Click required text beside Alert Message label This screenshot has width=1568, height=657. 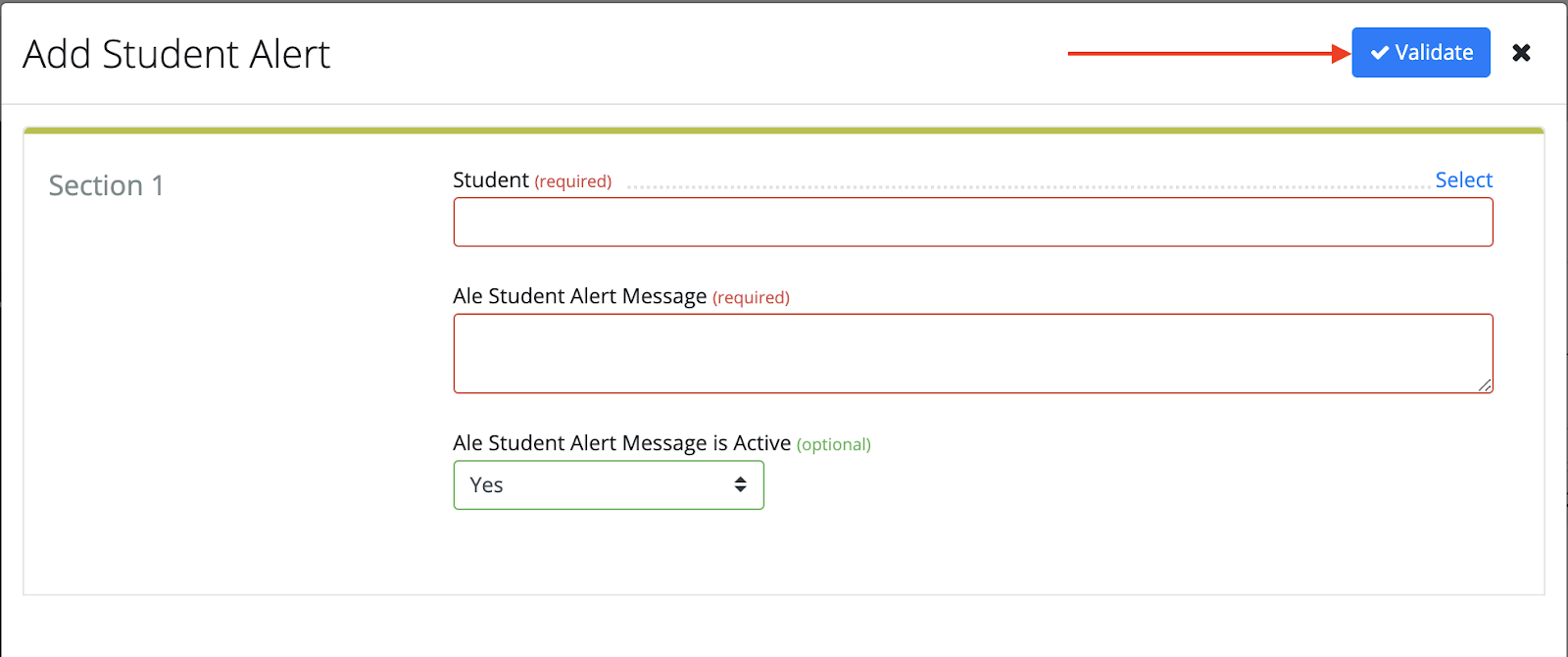(751, 298)
